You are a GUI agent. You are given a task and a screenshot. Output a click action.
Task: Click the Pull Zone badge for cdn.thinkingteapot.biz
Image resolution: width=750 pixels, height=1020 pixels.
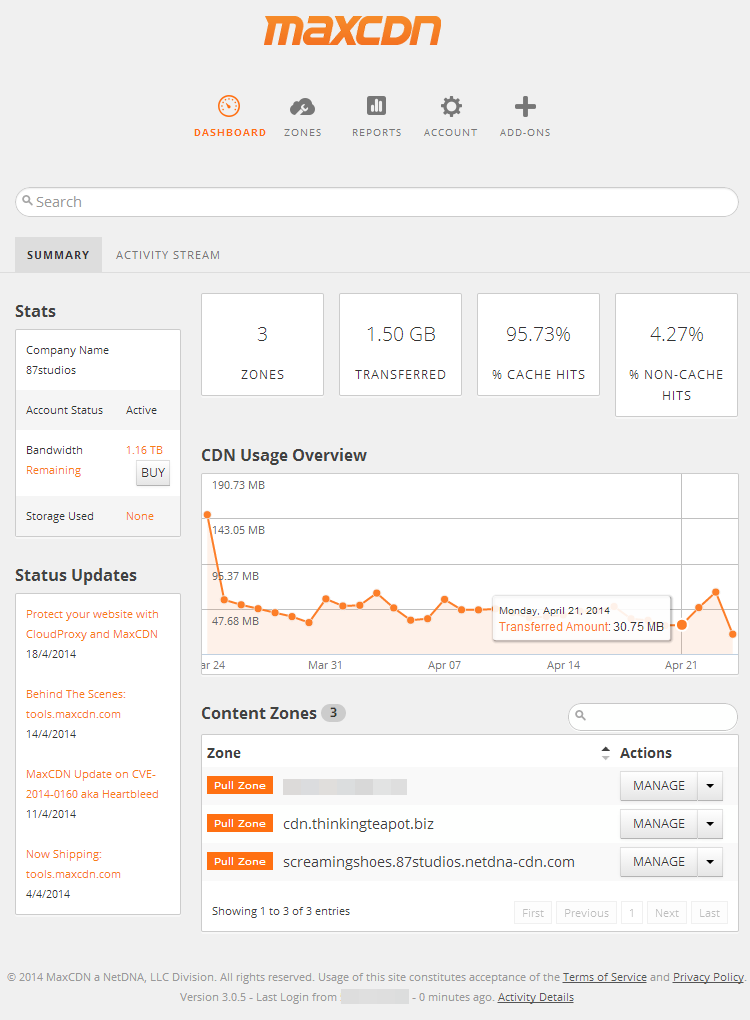point(239,824)
